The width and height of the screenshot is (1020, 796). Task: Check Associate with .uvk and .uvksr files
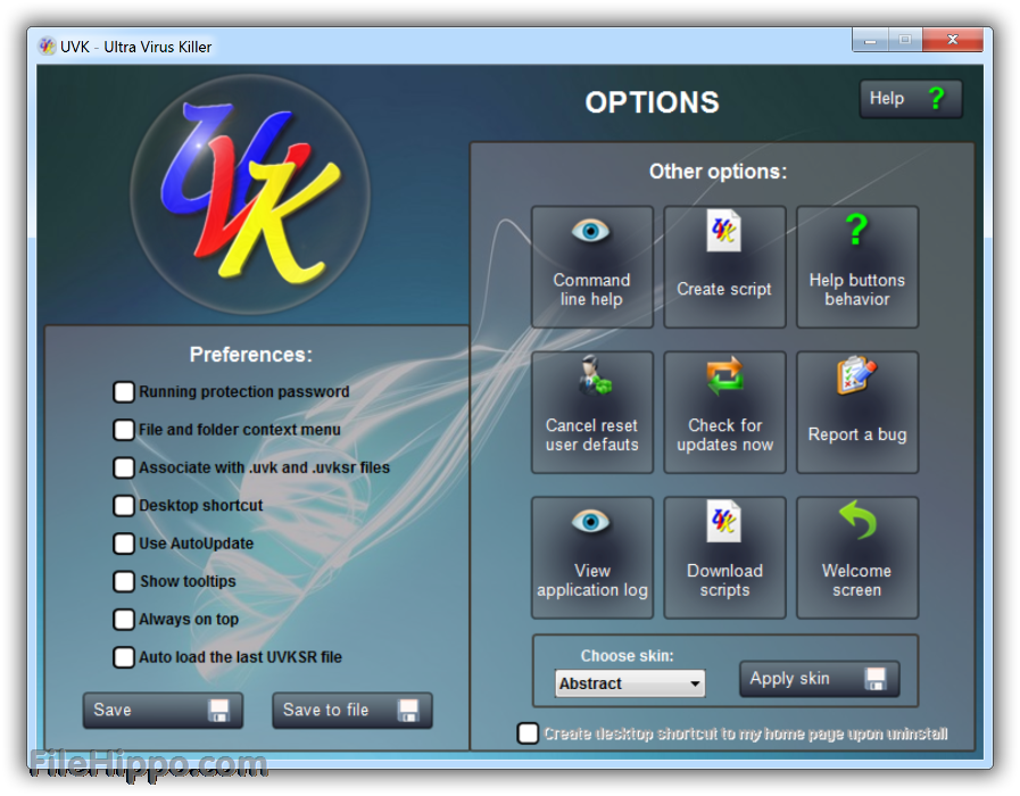click(124, 467)
